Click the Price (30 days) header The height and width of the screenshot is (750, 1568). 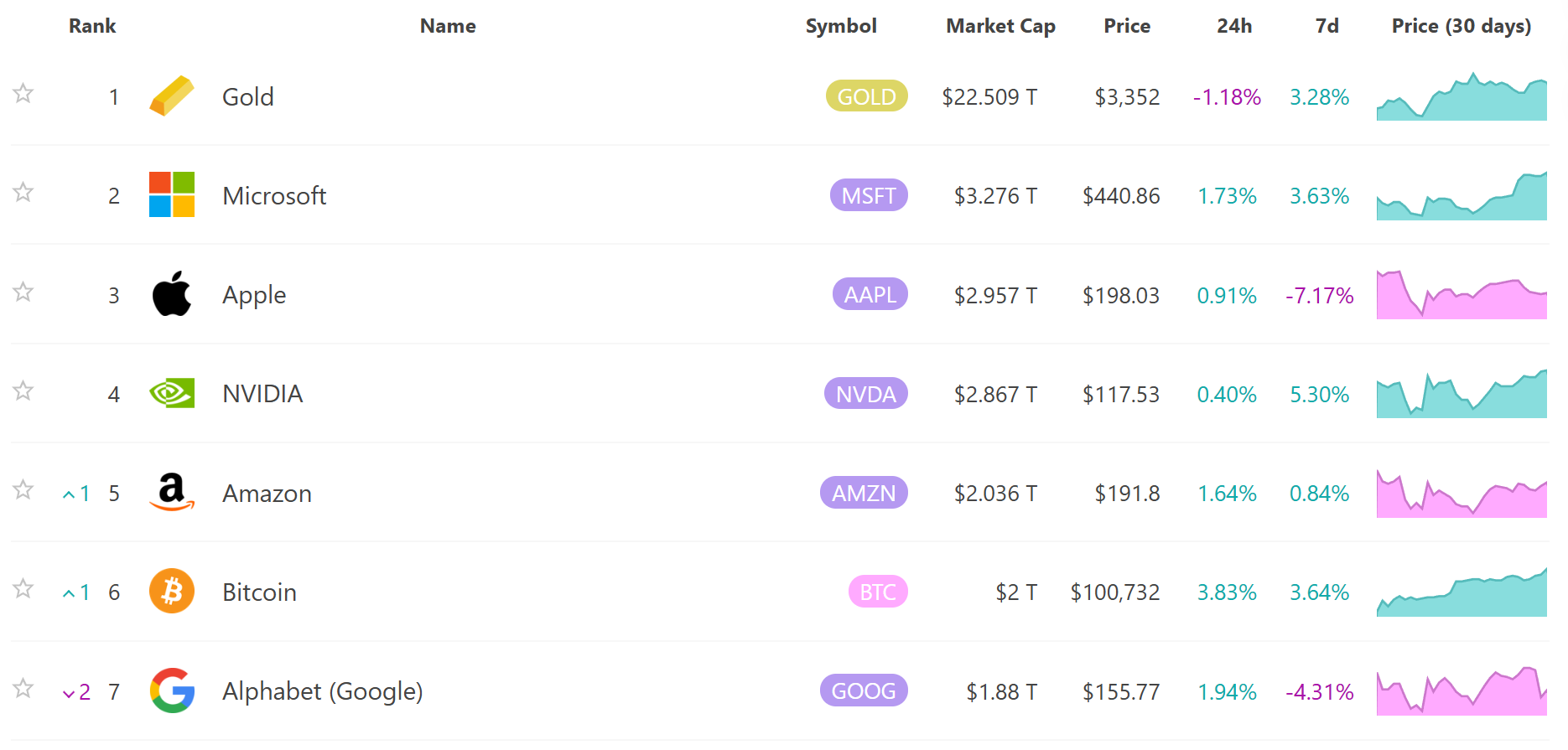click(1462, 26)
